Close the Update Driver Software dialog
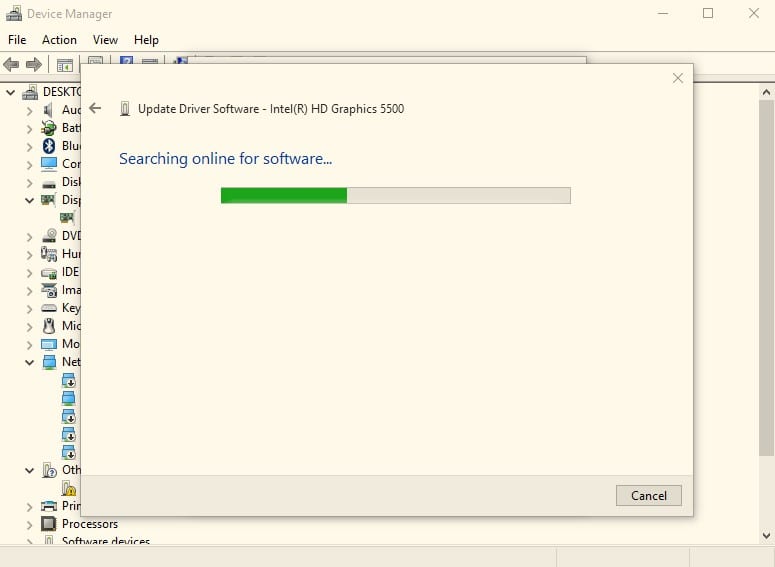Screen dimensions: 775x567 click(677, 78)
